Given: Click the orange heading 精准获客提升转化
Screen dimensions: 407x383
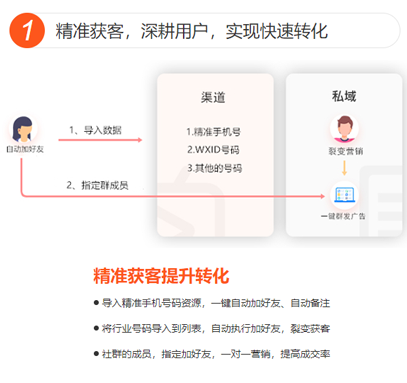Looking at the screenshot, I should point(161,276).
